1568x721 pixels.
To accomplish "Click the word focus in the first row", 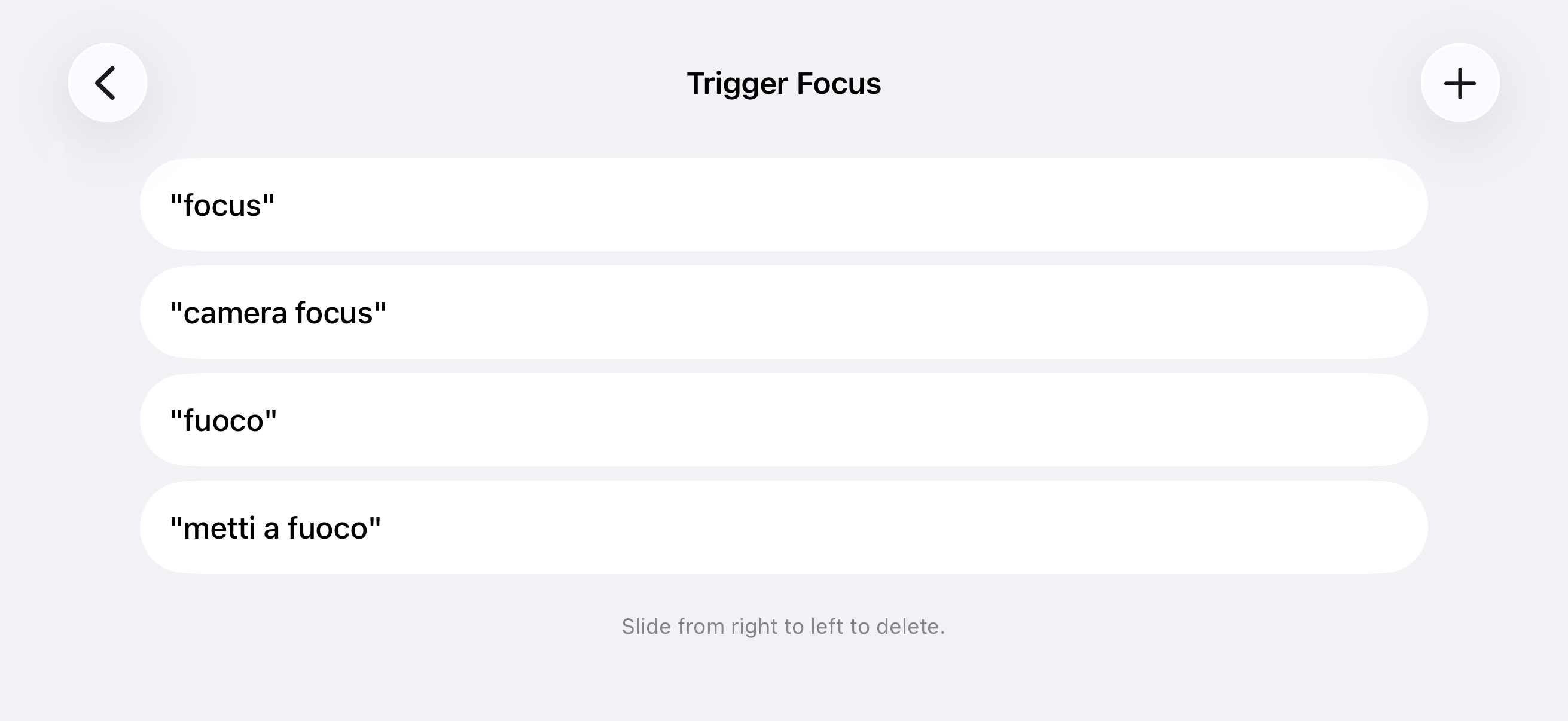I will coord(222,206).
